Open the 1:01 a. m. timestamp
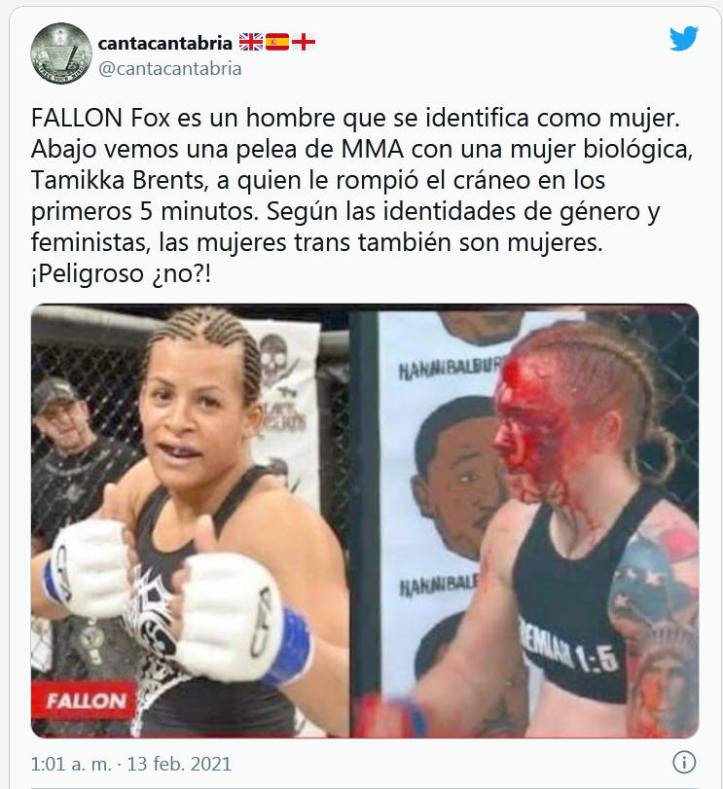This screenshot has height=789, width=723. 71,764
